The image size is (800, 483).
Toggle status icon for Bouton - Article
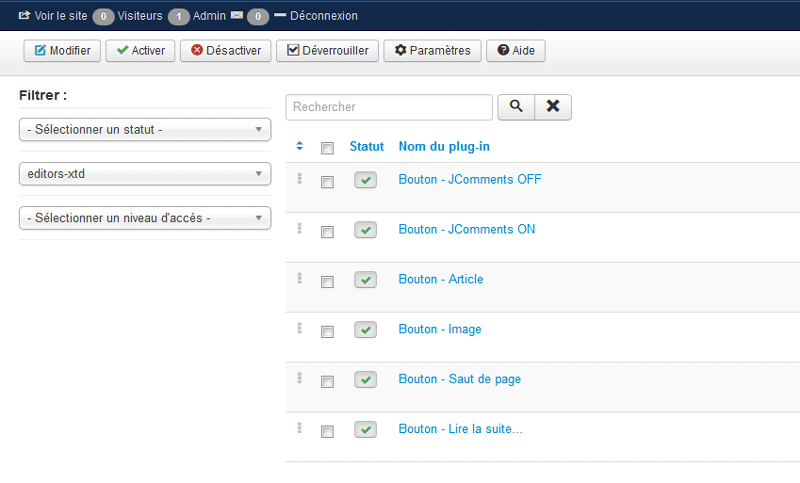tap(366, 280)
